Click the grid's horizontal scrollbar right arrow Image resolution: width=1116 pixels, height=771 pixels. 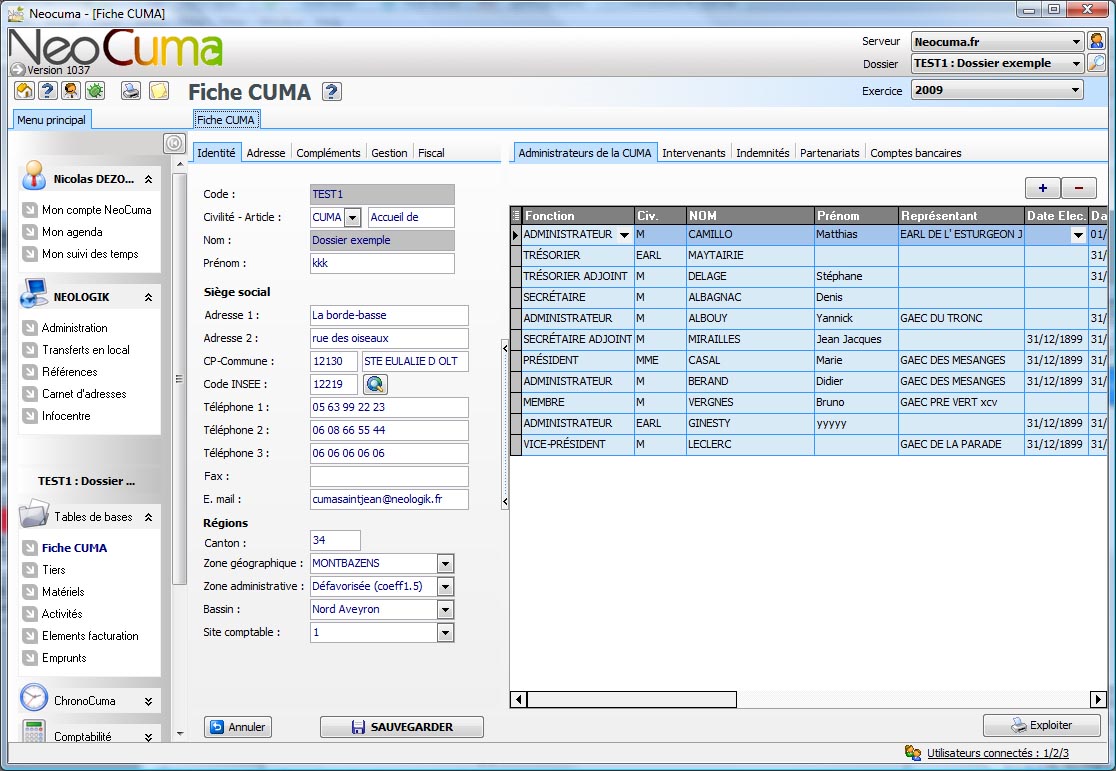[1097, 700]
